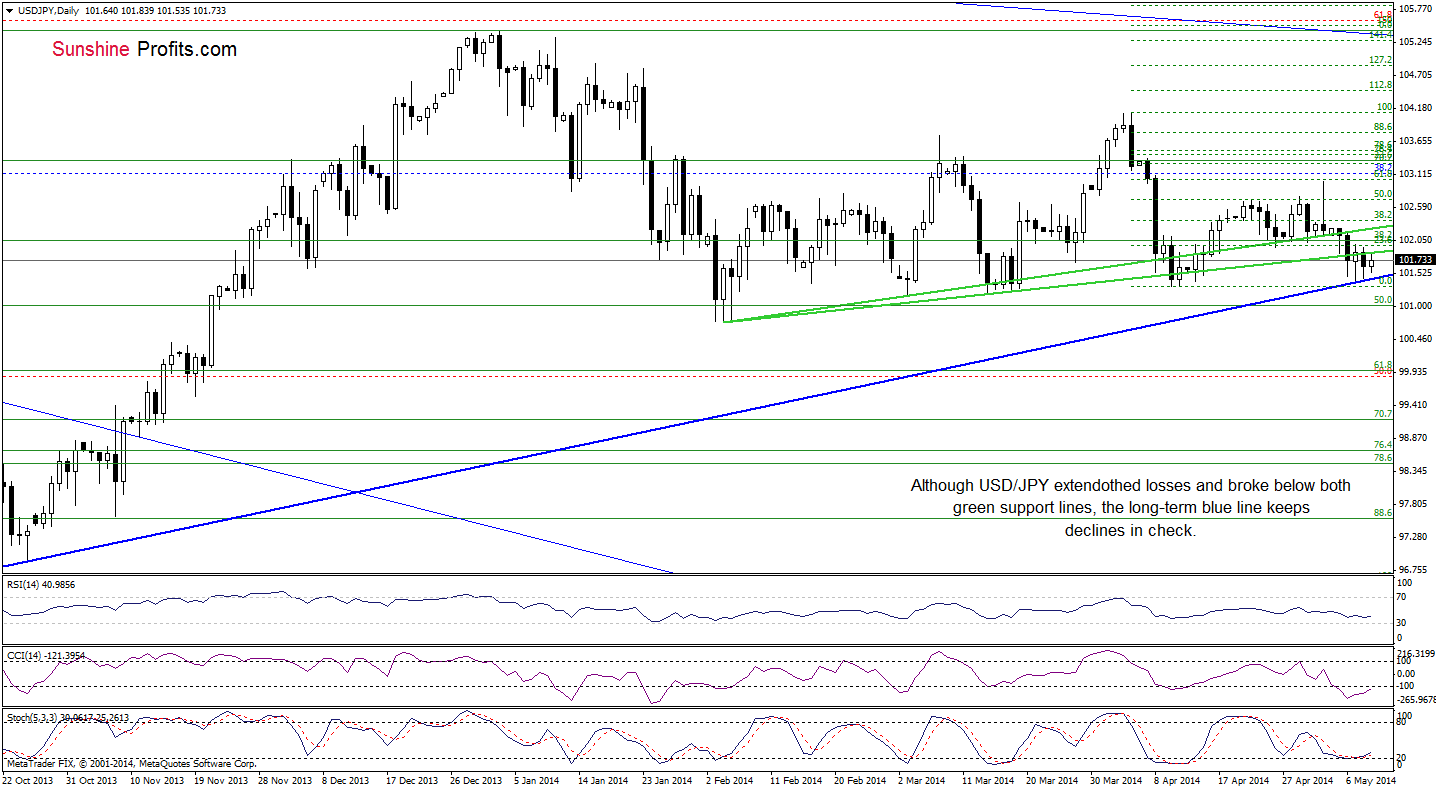
Task: Click the 100.460 price axis label
Action: [x=1415, y=339]
